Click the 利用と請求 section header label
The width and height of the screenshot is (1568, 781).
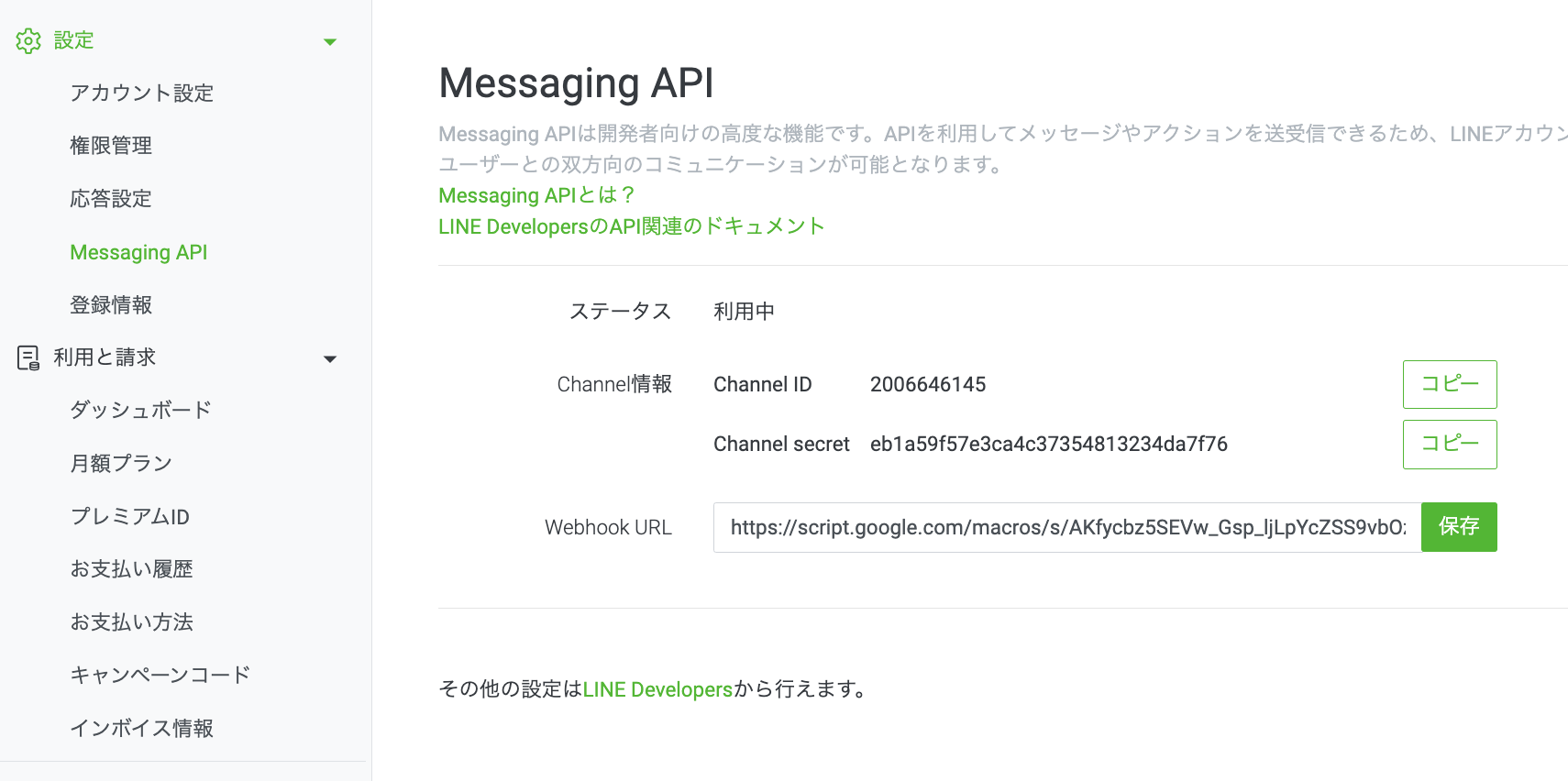[105, 357]
